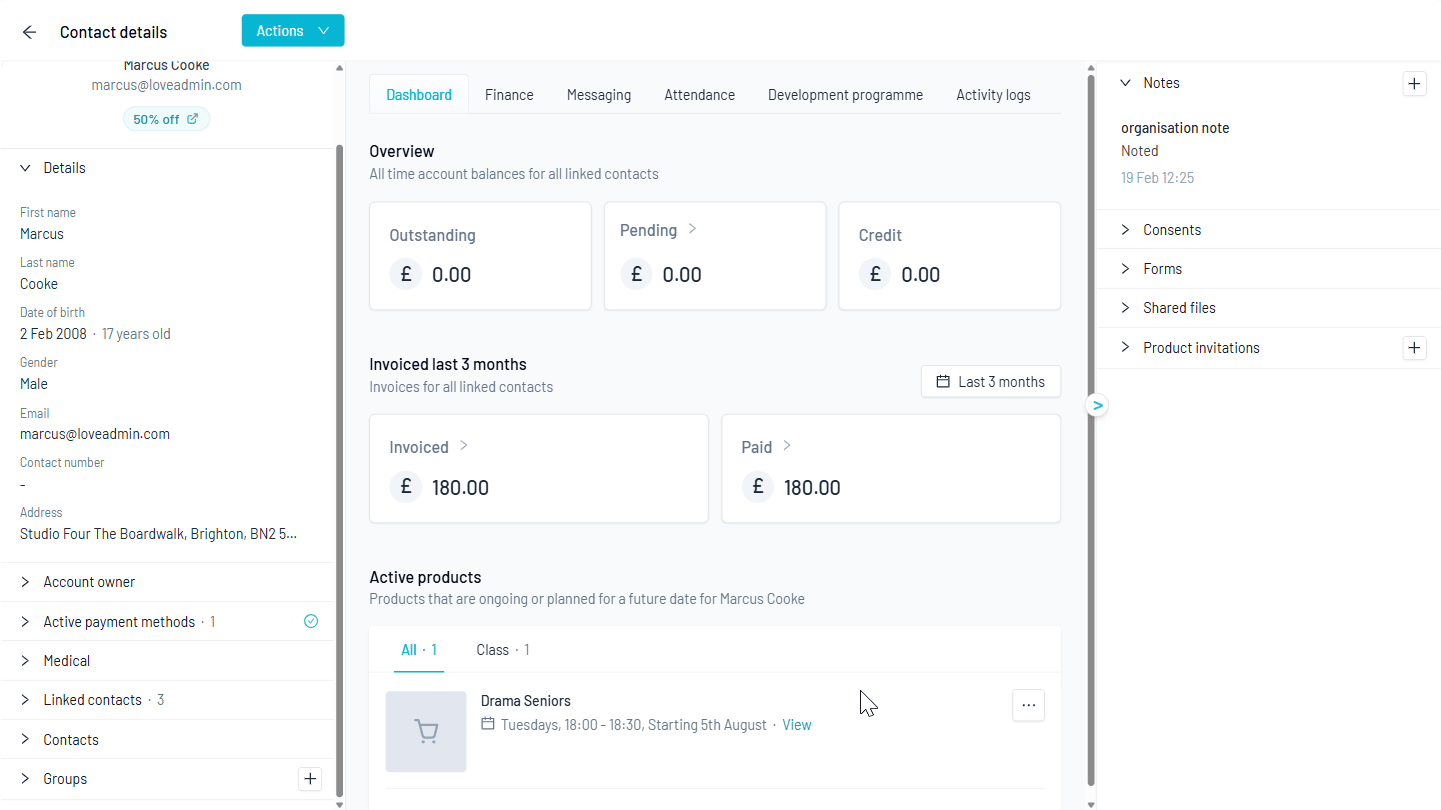Click the View link for Drama Seniors
The height and width of the screenshot is (810, 1441).
796,725
